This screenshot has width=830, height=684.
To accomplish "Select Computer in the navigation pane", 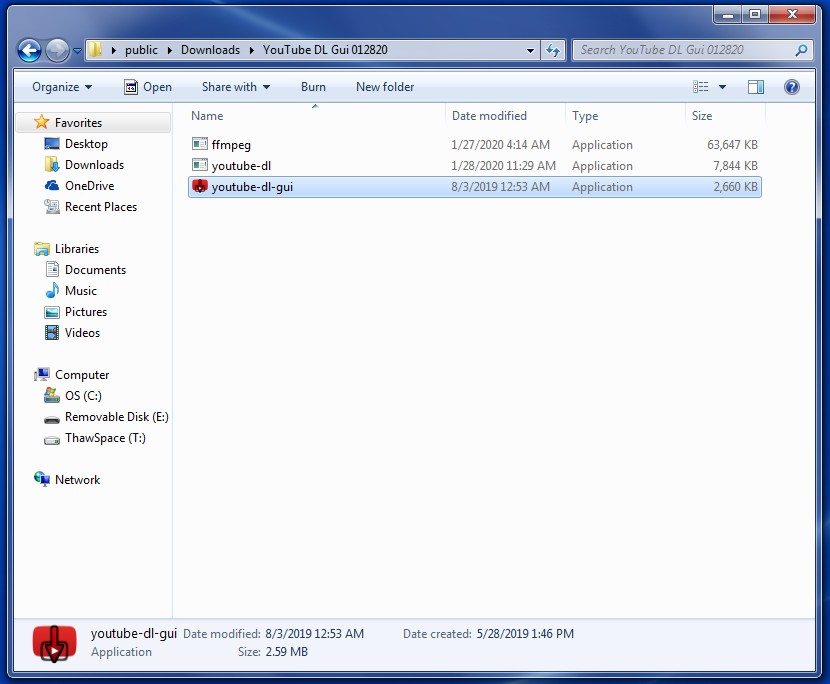I will point(82,375).
